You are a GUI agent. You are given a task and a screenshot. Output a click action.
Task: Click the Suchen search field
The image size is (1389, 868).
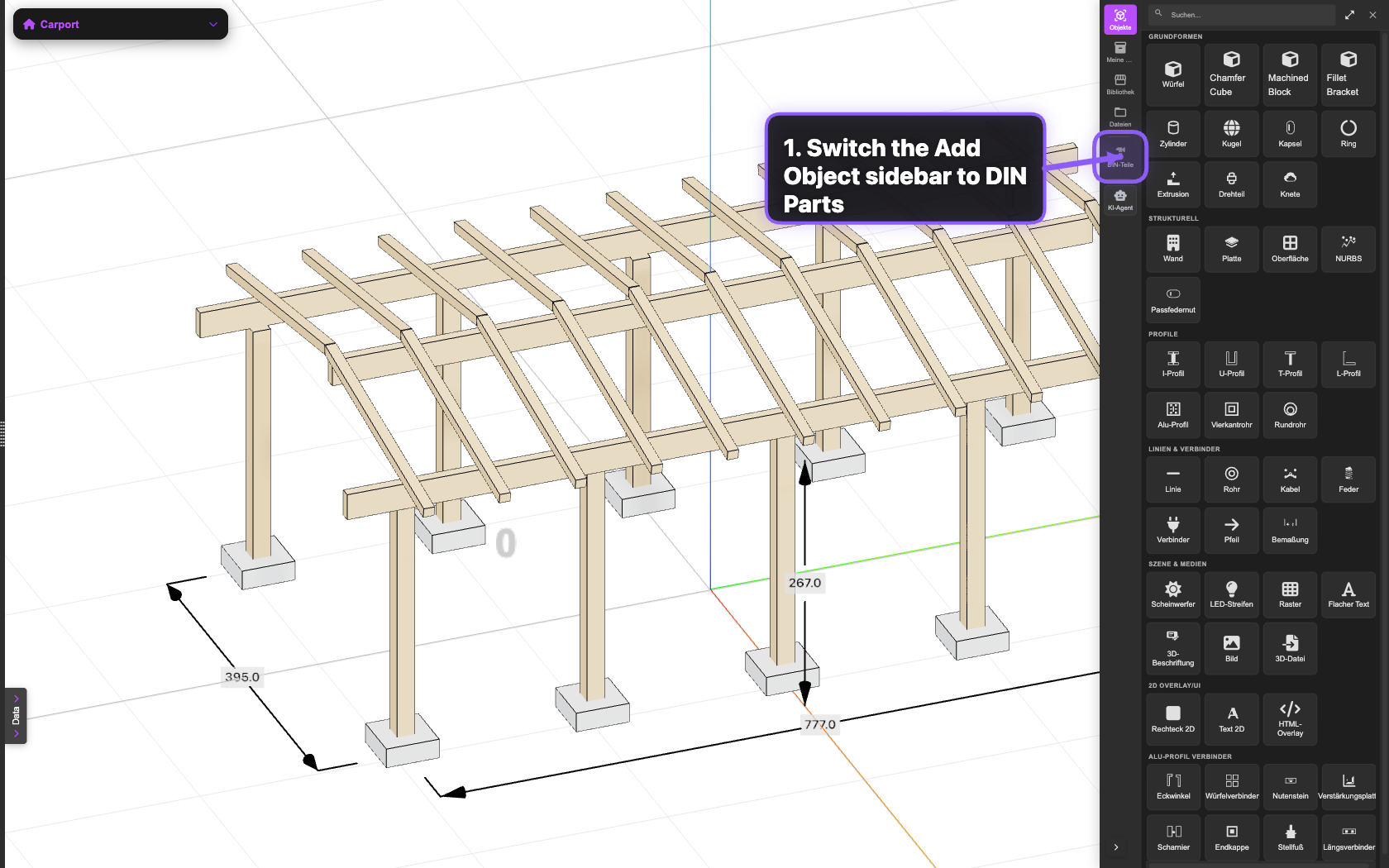pyautogui.click(x=1240, y=14)
